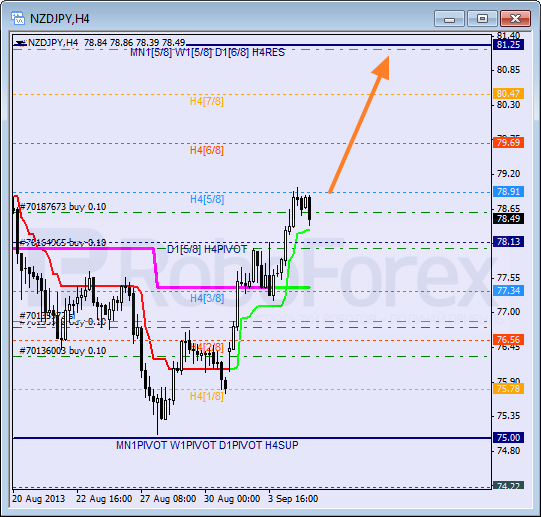Image resolution: width=541 pixels, height=517 pixels.
Task: Click the 27 Aug 08:00 time label
Action: (x=168, y=499)
